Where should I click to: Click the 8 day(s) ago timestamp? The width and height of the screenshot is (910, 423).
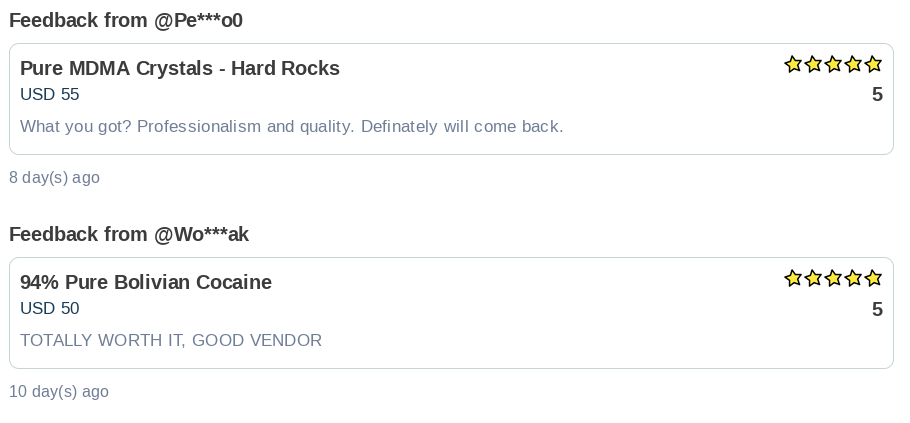(x=54, y=178)
